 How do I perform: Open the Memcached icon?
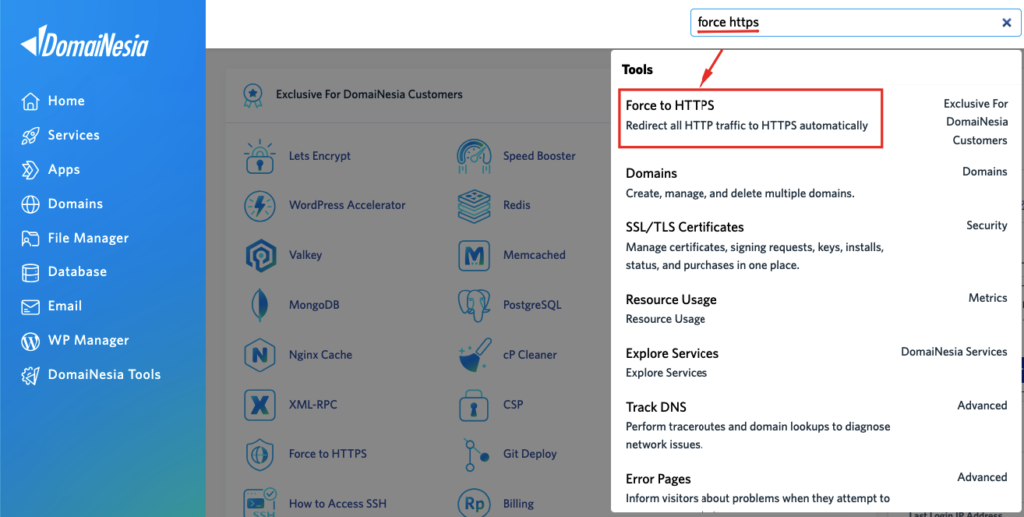click(x=474, y=255)
